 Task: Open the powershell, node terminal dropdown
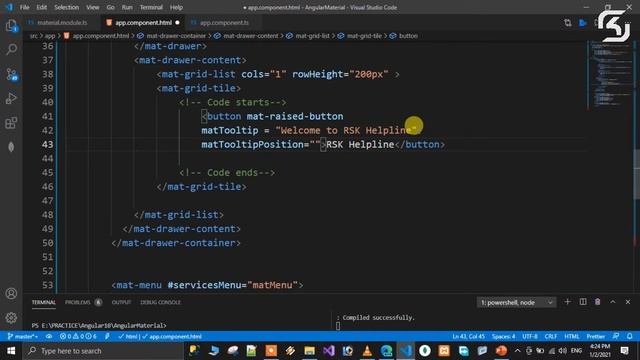pos(516,302)
